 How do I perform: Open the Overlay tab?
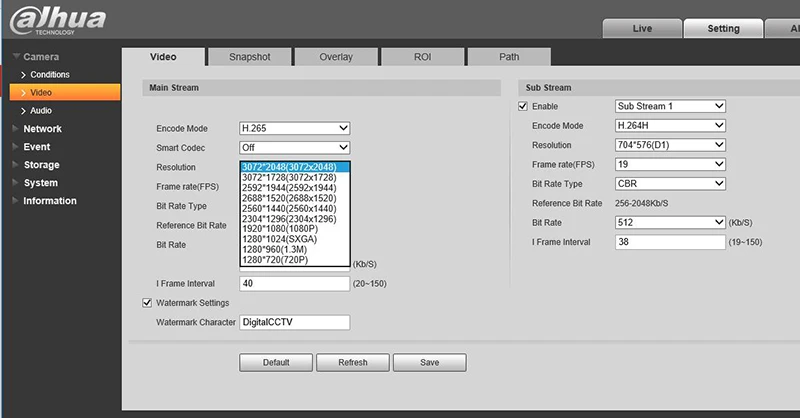pos(336,57)
